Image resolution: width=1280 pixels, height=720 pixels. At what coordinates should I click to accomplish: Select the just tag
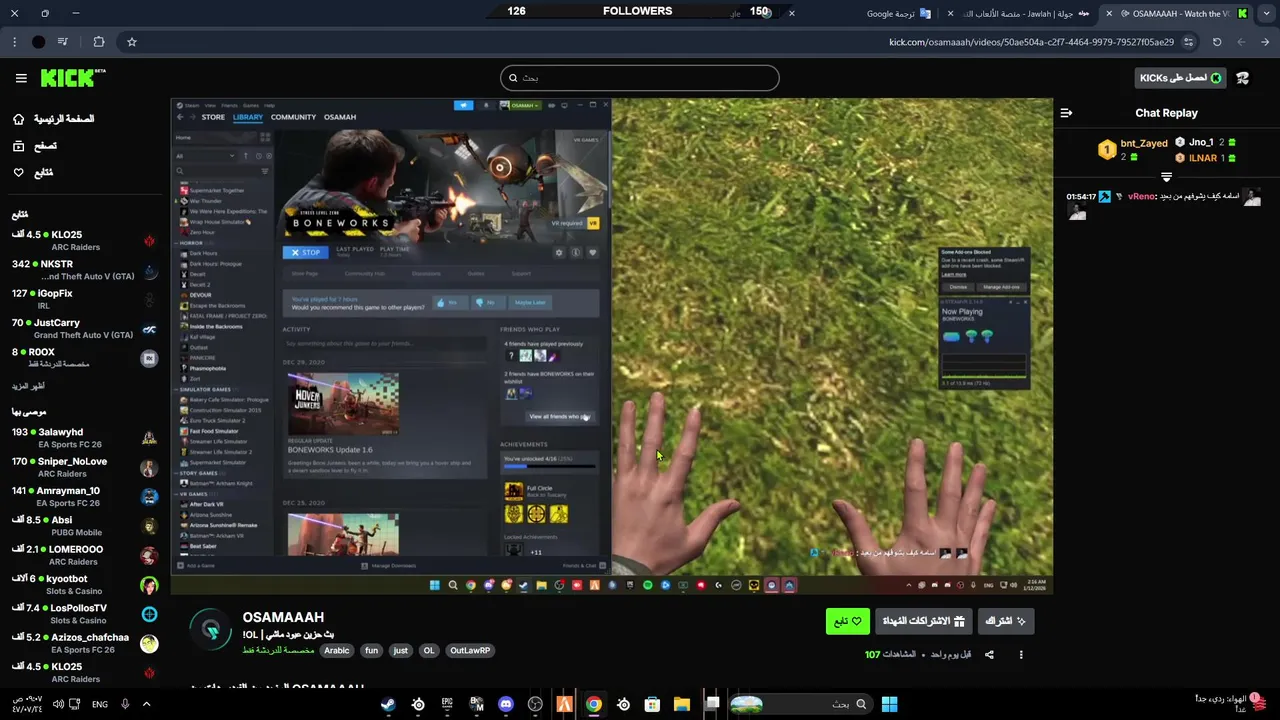(x=400, y=651)
